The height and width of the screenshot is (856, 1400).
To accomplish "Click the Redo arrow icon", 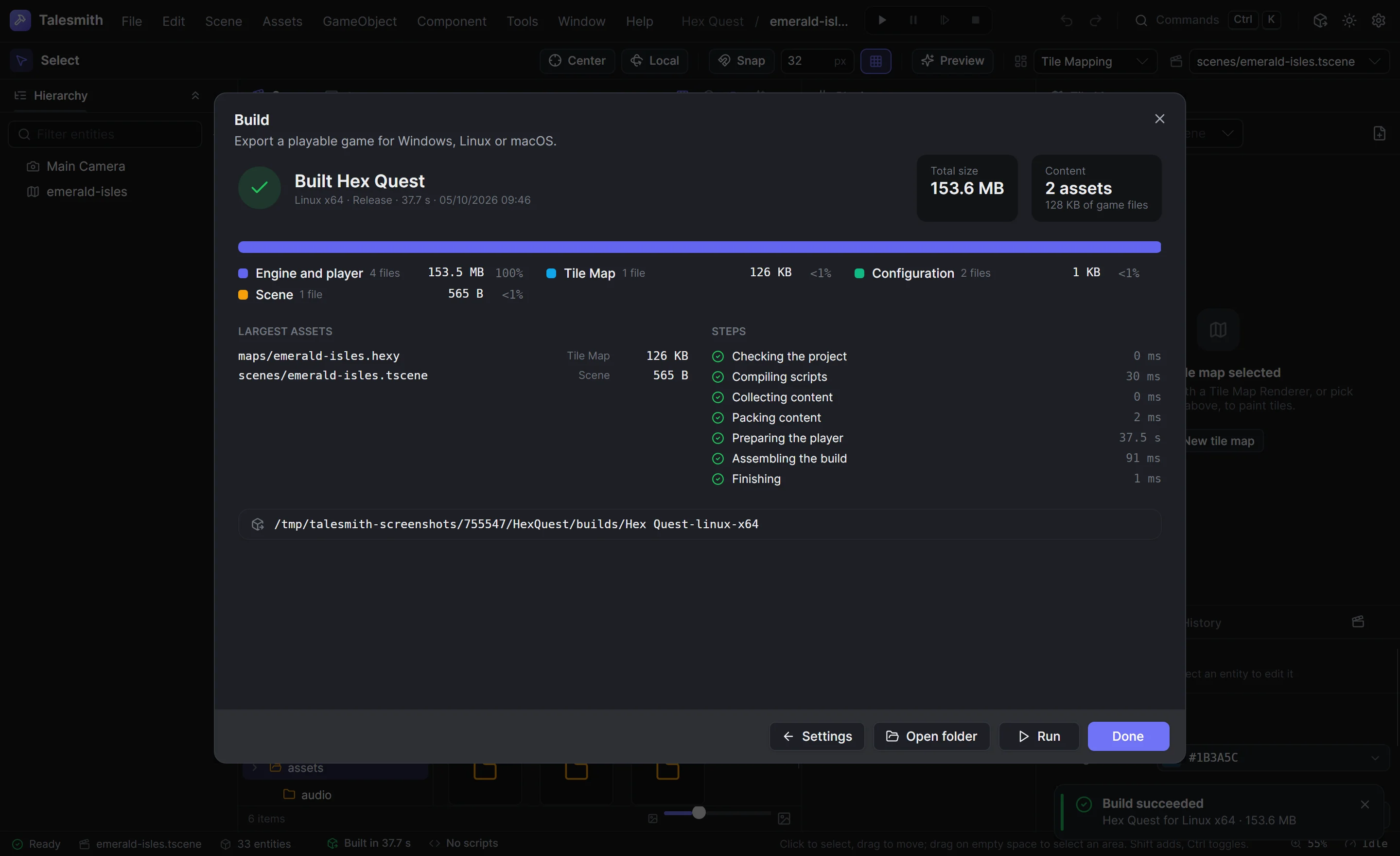I will click(x=1096, y=20).
